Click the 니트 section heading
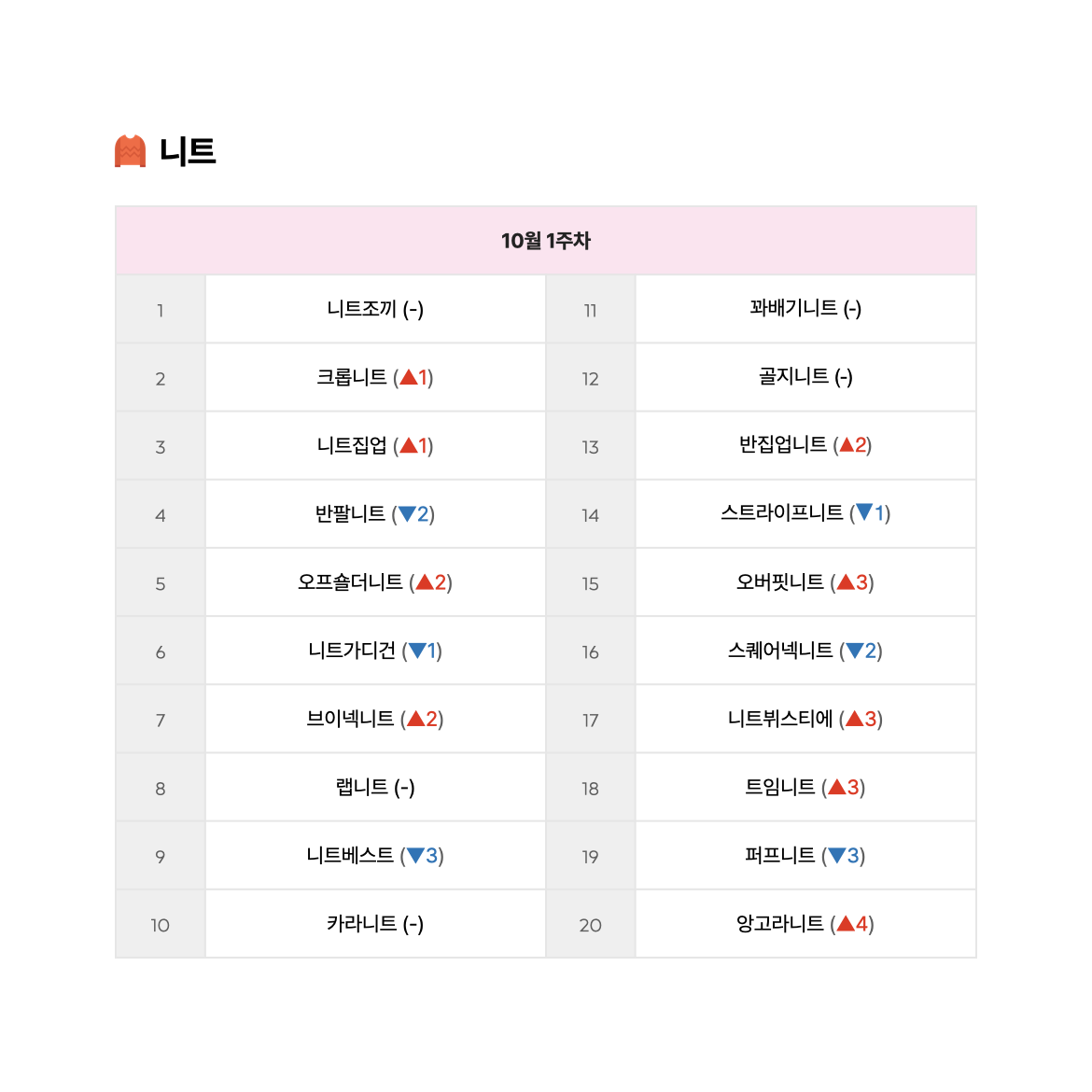This screenshot has height=1092, width=1092. (188, 151)
